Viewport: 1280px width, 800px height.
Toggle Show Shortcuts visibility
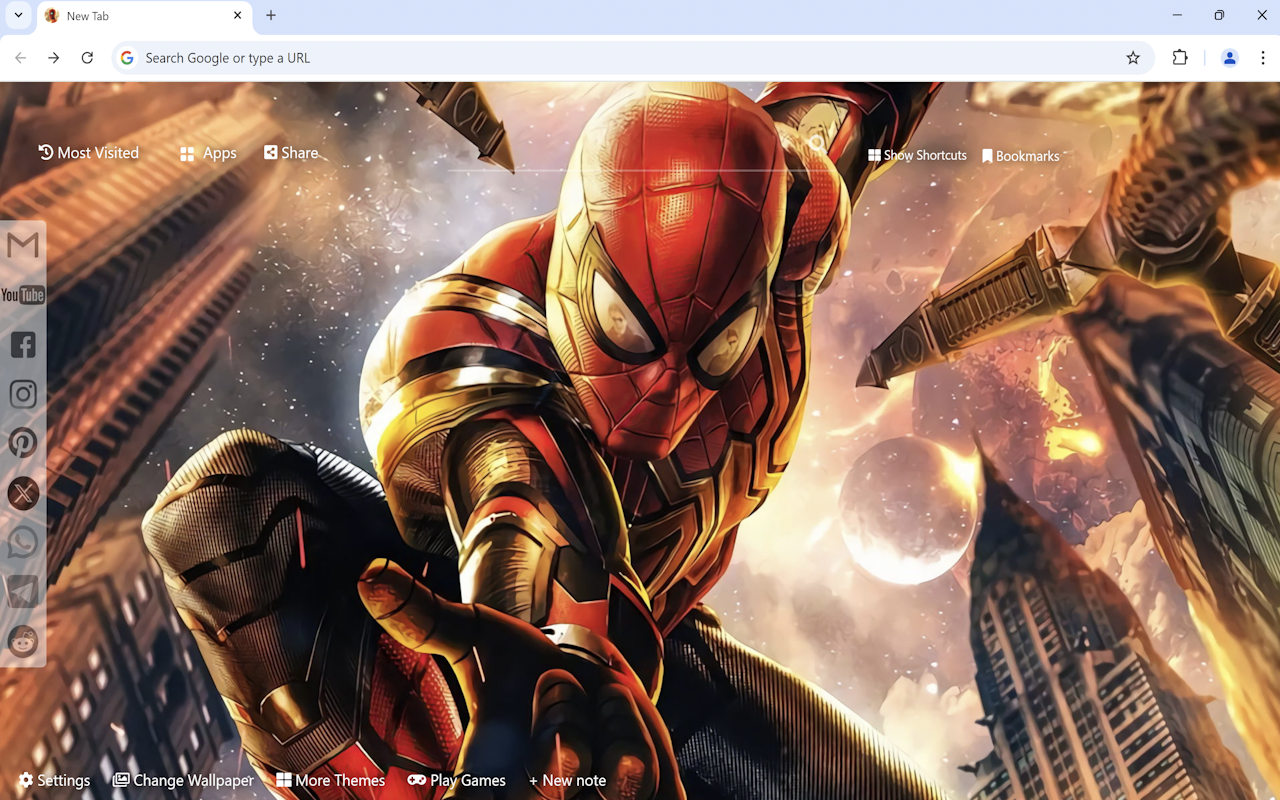916,155
